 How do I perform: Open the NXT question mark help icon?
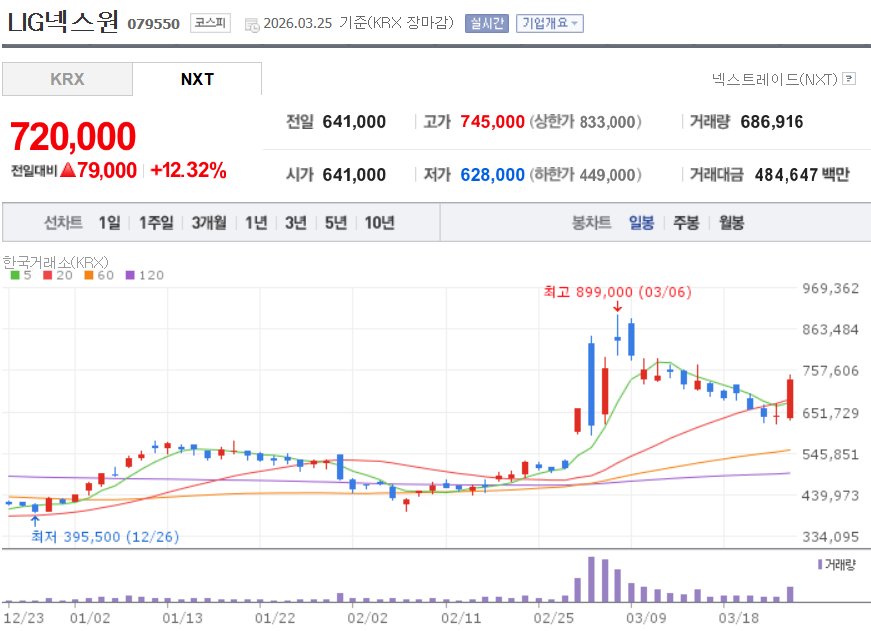850,79
